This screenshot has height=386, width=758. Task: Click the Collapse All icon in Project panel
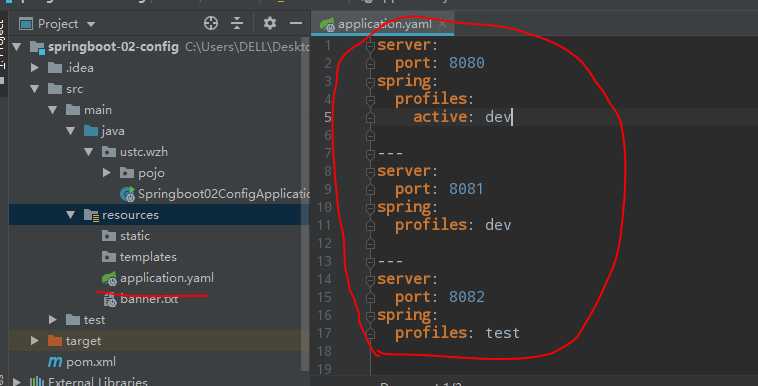point(237,23)
